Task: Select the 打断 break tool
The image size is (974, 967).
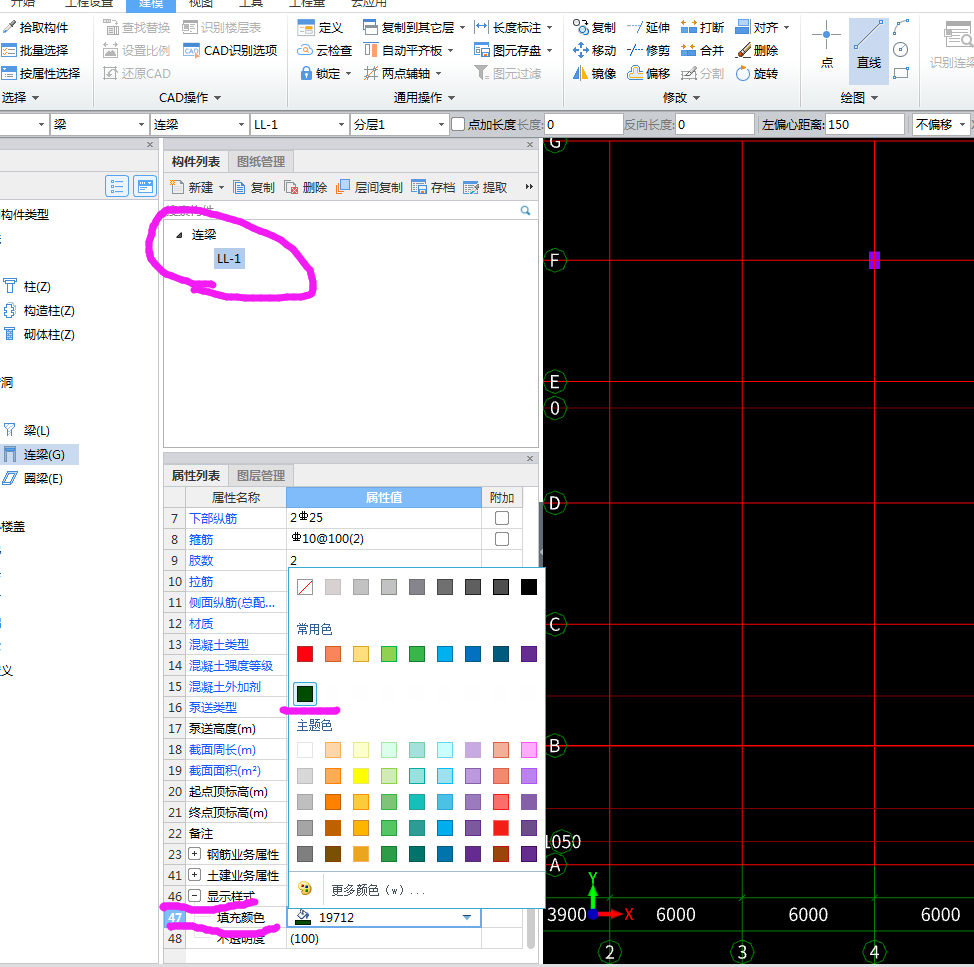Action: coord(703,27)
